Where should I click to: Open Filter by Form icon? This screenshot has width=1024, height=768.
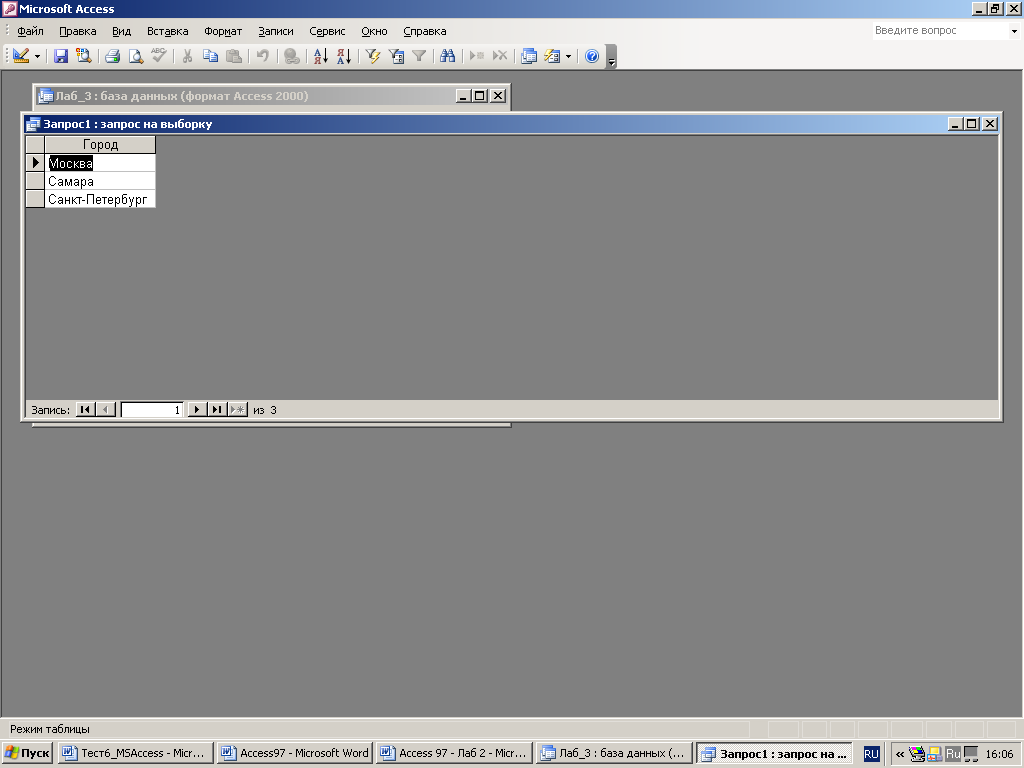point(396,56)
